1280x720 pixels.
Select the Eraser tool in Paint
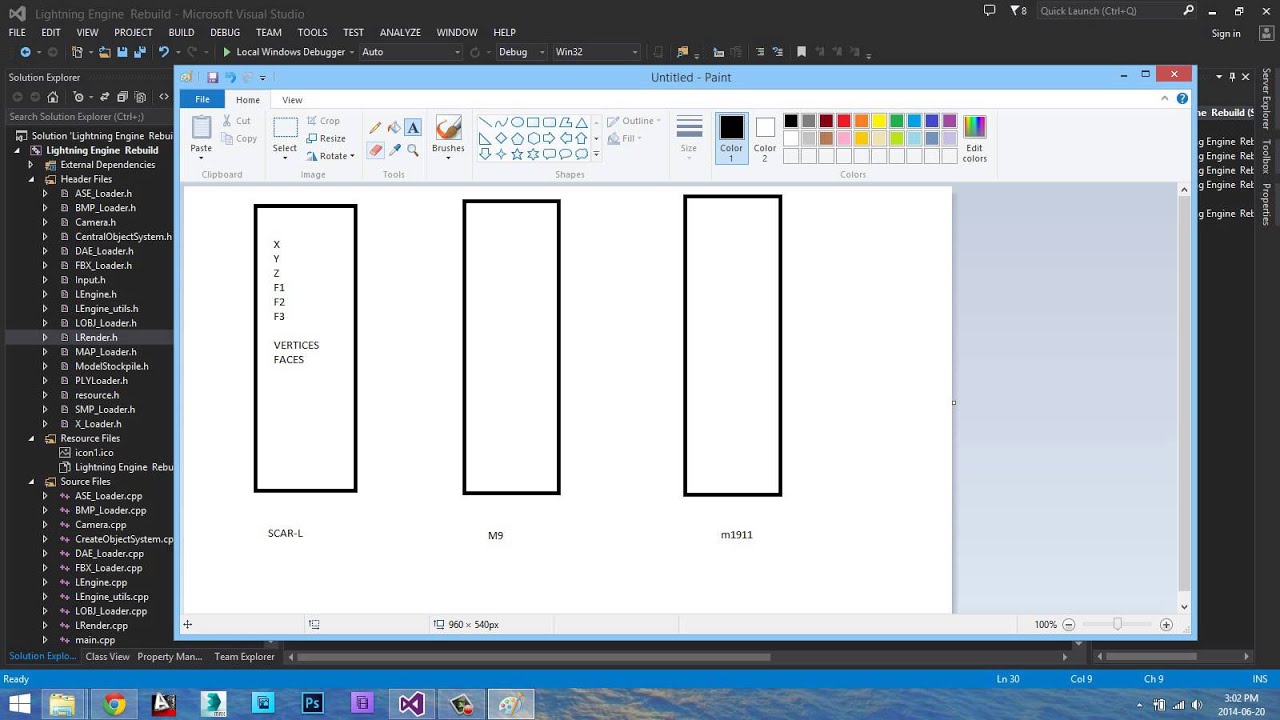tap(375, 150)
